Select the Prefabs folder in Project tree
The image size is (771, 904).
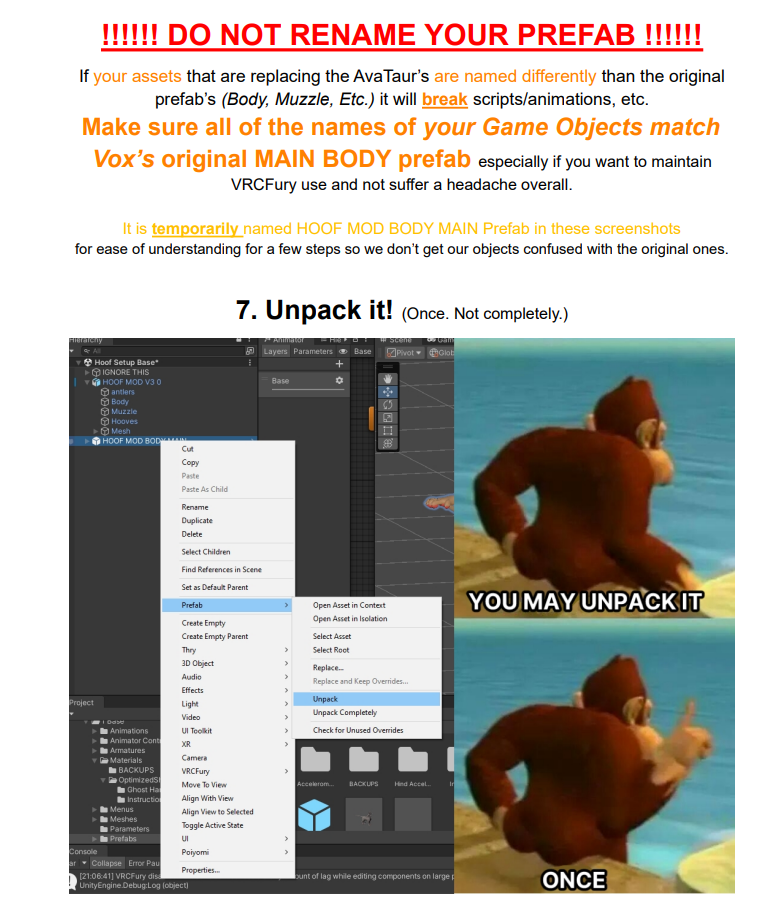click(123, 839)
